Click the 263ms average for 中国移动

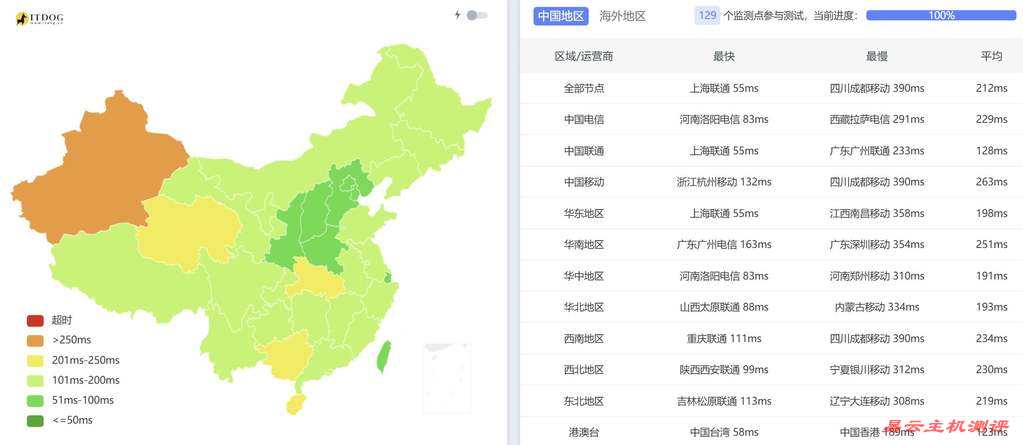(x=992, y=182)
